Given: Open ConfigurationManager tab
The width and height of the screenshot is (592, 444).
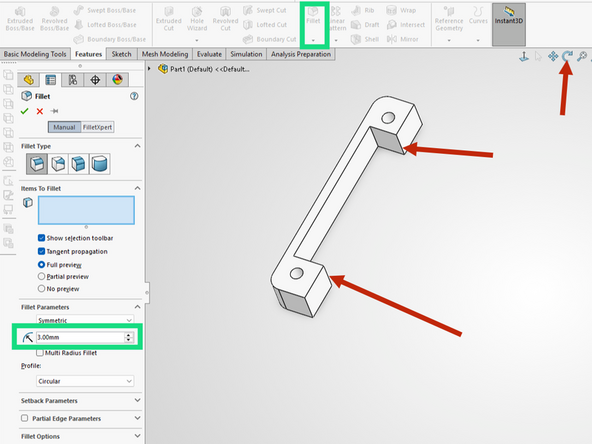Looking at the screenshot, I should tap(73, 80).
